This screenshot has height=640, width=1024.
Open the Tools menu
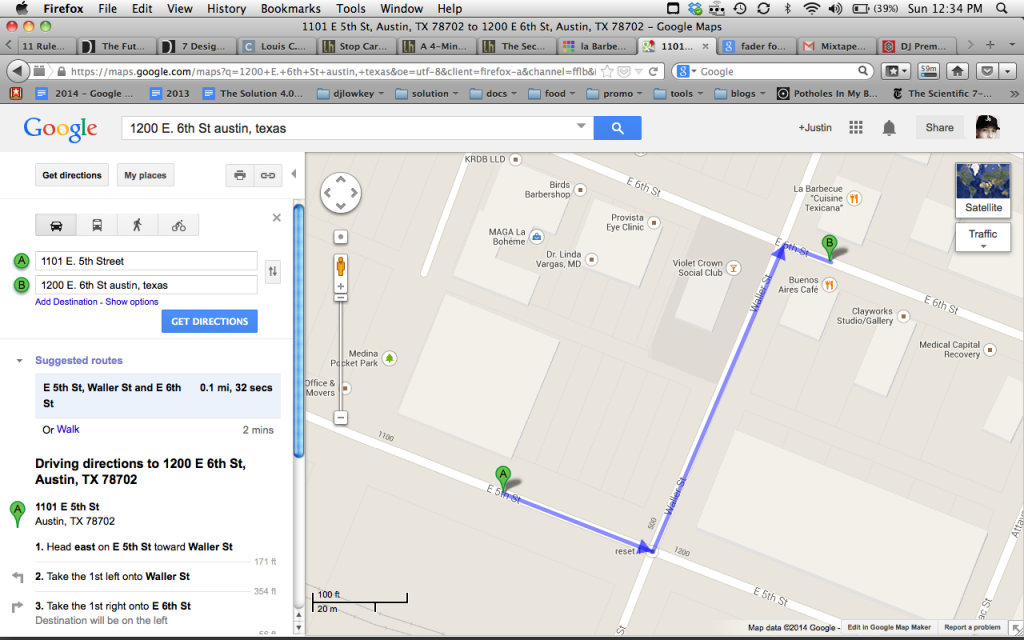coord(351,8)
